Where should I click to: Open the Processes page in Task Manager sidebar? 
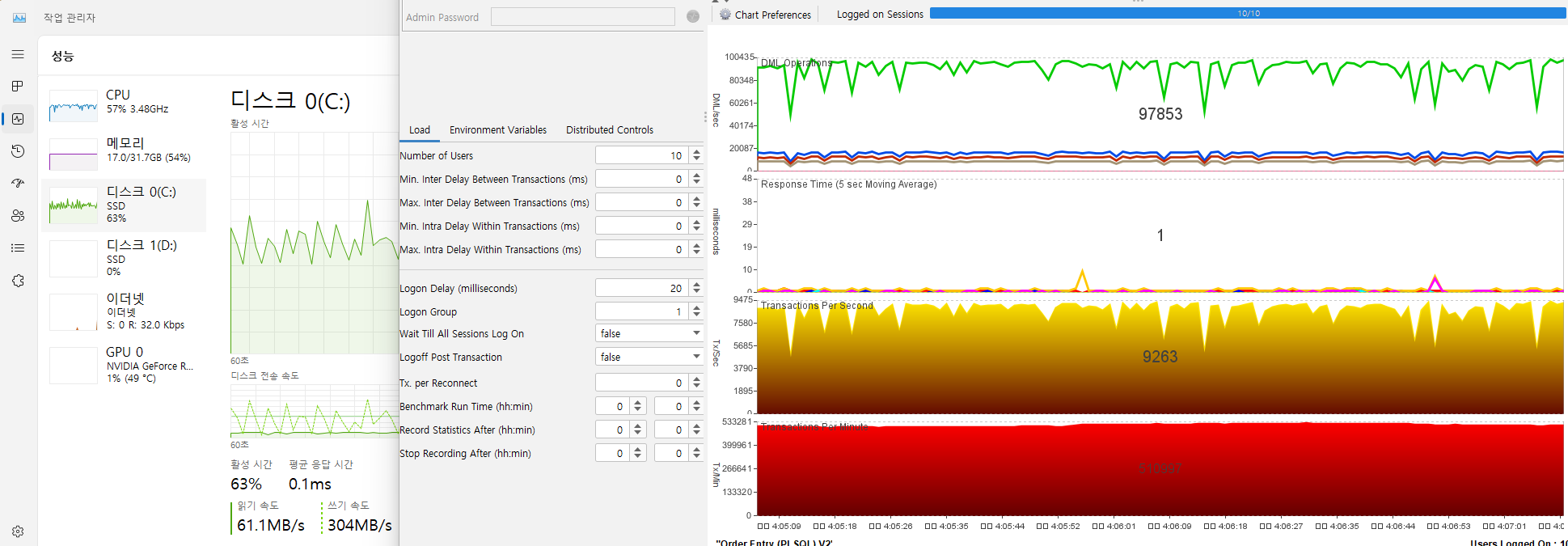pyautogui.click(x=18, y=87)
